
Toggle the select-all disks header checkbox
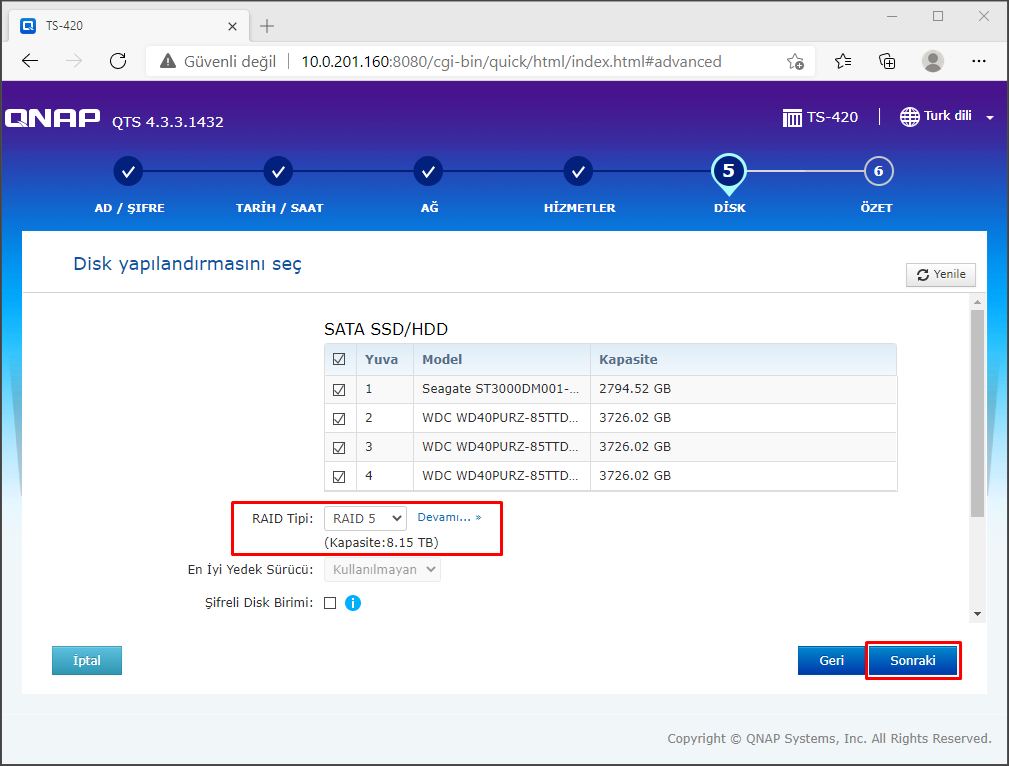[339, 359]
